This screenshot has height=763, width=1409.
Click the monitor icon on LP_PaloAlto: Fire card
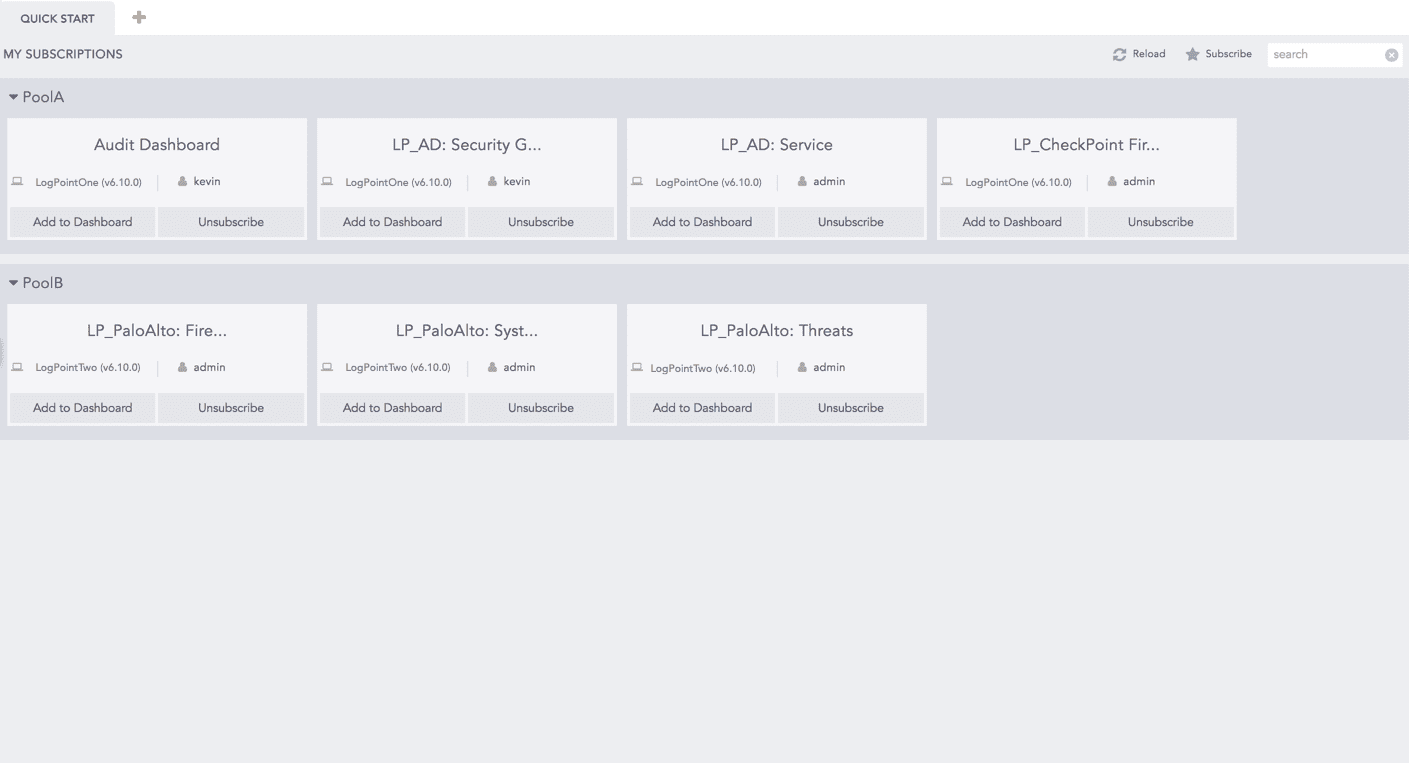click(x=16, y=367)
